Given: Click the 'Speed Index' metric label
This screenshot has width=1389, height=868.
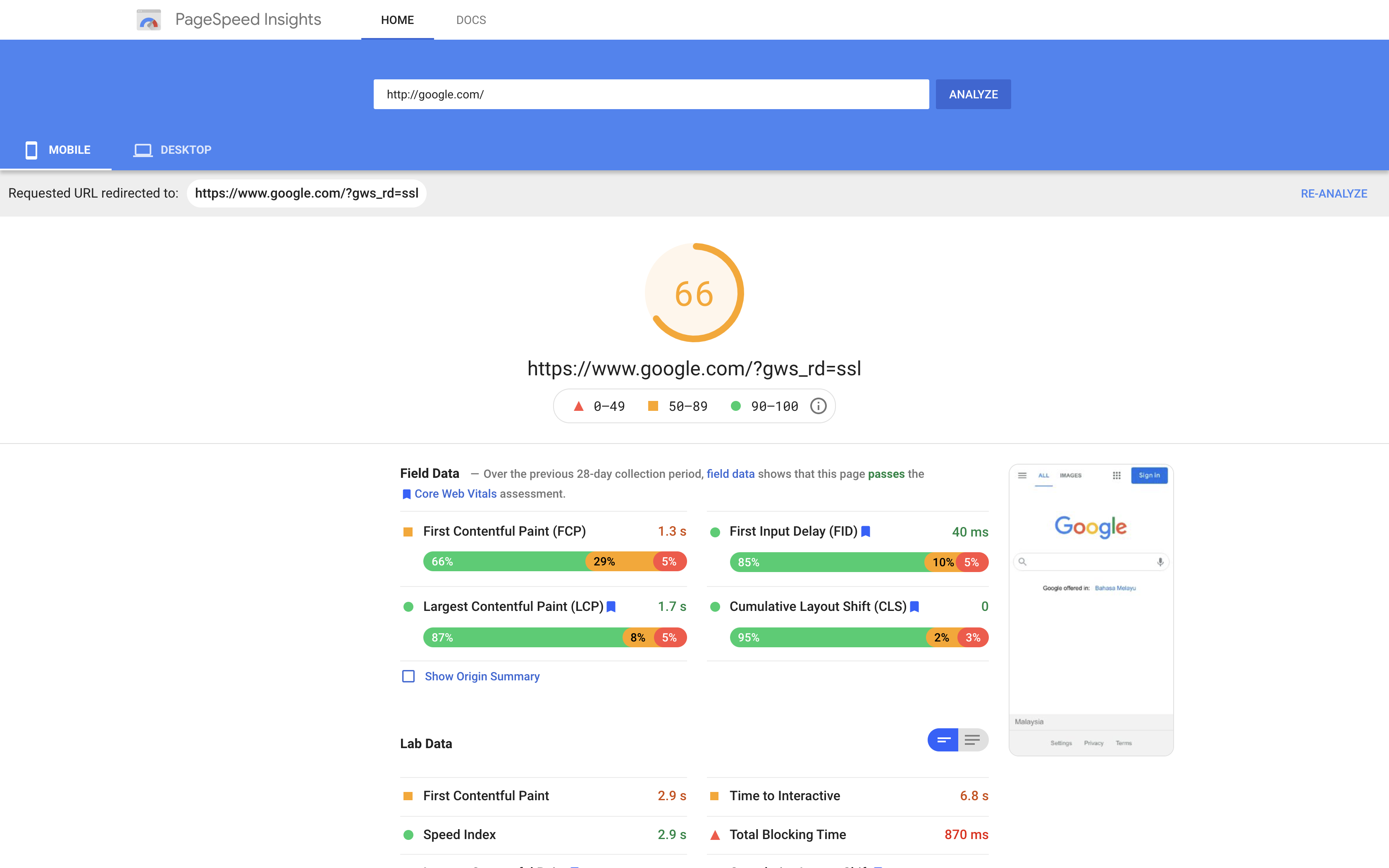Looking at the screenshot, I should click(x=459, y=835).
